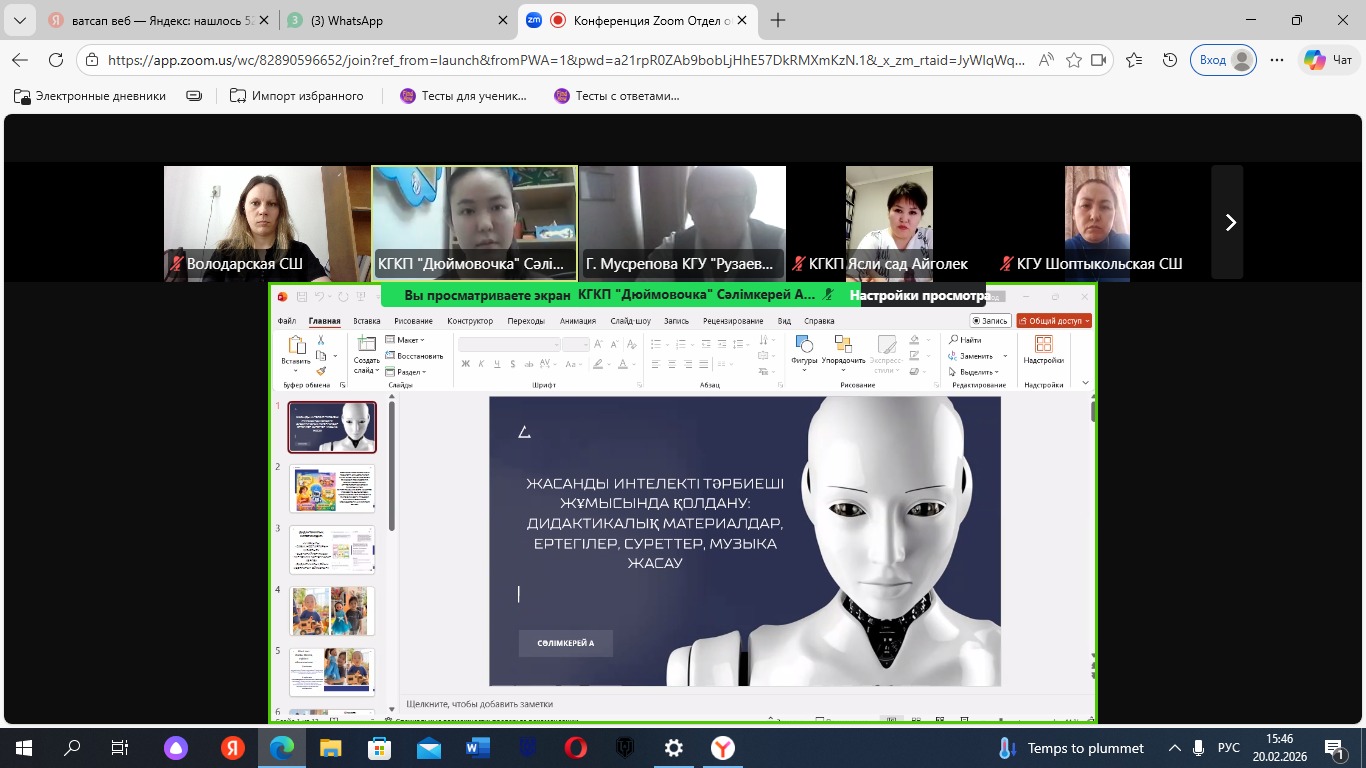This screenshot has height=768, width=1366.
Task: Open the Read aloud icon in address bar
Action: click(x=1046, y=60)
